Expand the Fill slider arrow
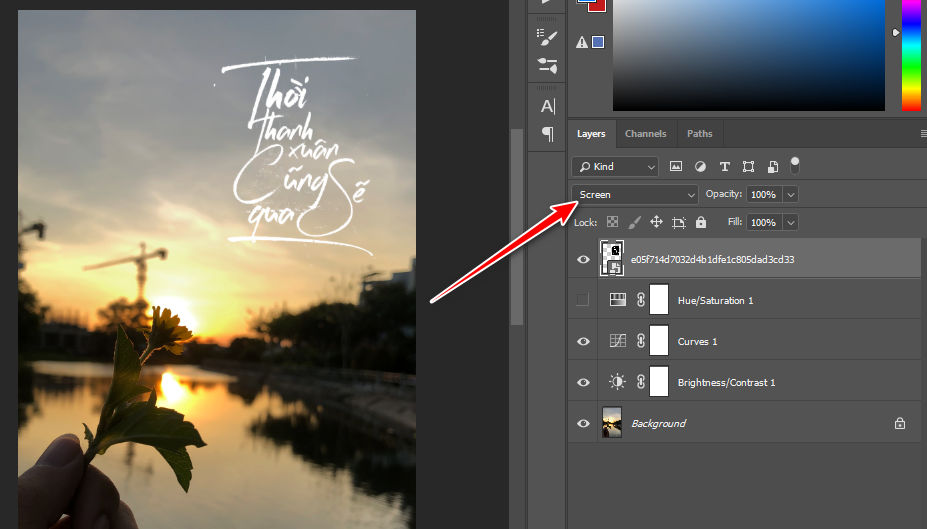The image size is (927, 529). click(790, 222)
